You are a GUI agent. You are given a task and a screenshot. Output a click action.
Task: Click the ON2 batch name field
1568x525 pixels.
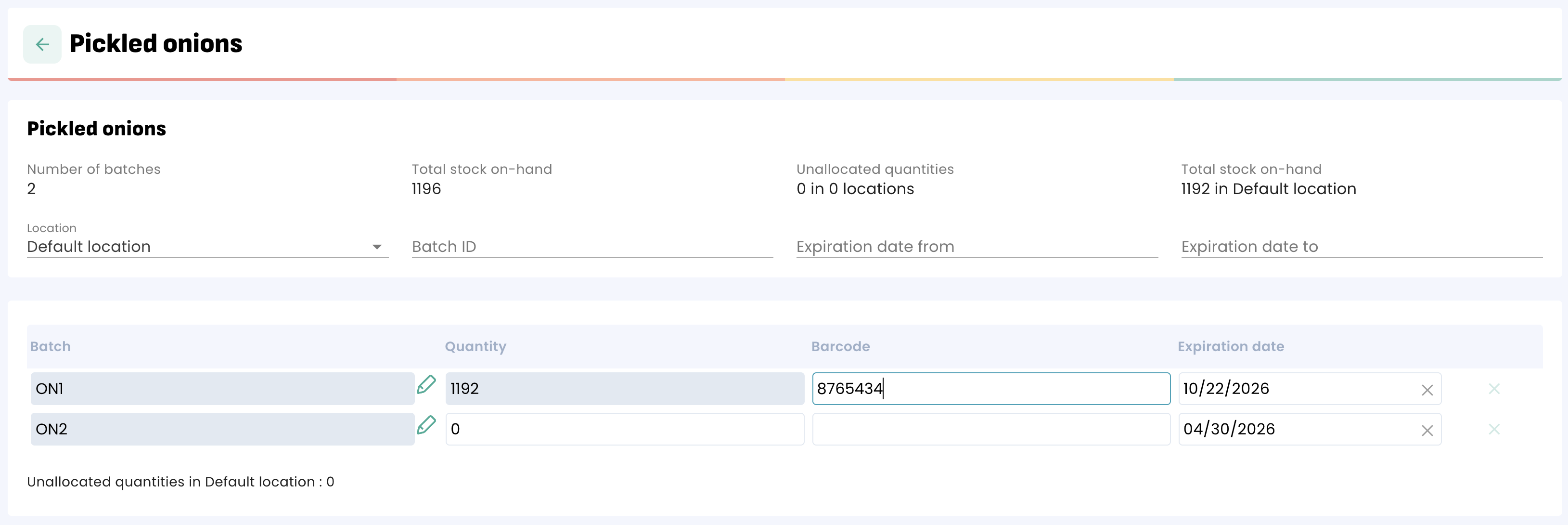click(x=222, y=429)
